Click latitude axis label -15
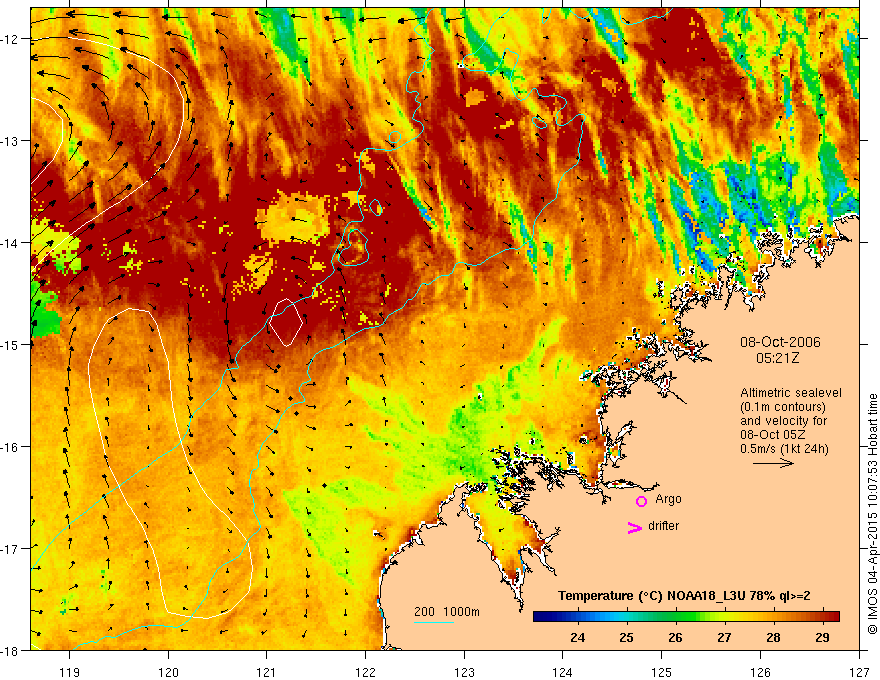The image size is (880, 680). pos(10,345)
